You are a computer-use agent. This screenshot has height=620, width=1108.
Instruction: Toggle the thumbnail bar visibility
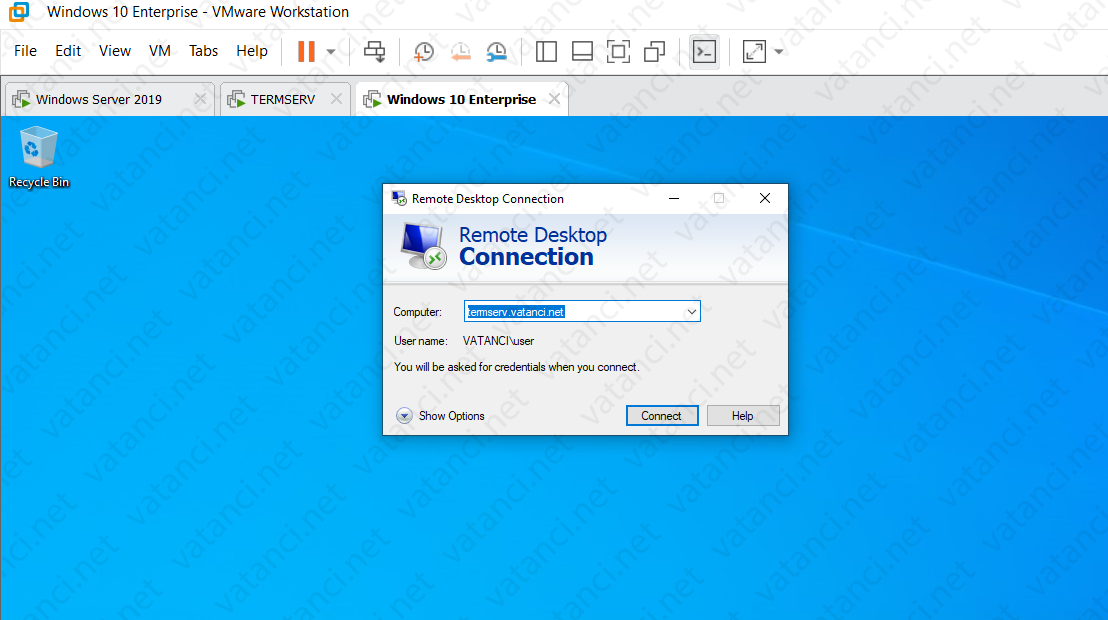click(582, 51)
